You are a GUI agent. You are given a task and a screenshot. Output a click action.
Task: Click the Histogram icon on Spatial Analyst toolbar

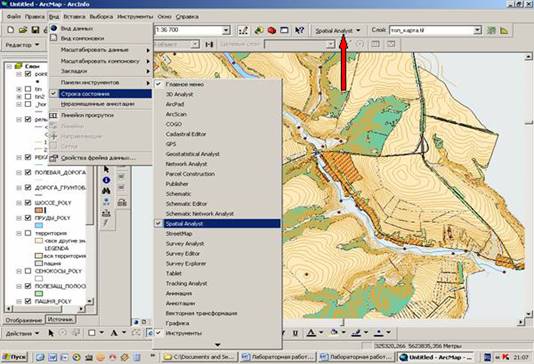504,30
